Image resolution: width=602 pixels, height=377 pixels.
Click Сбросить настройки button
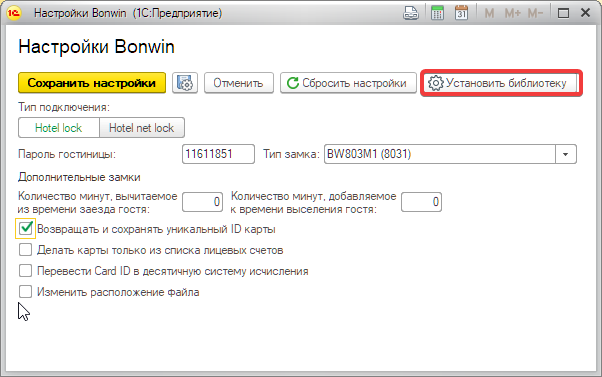click(348, 83)
